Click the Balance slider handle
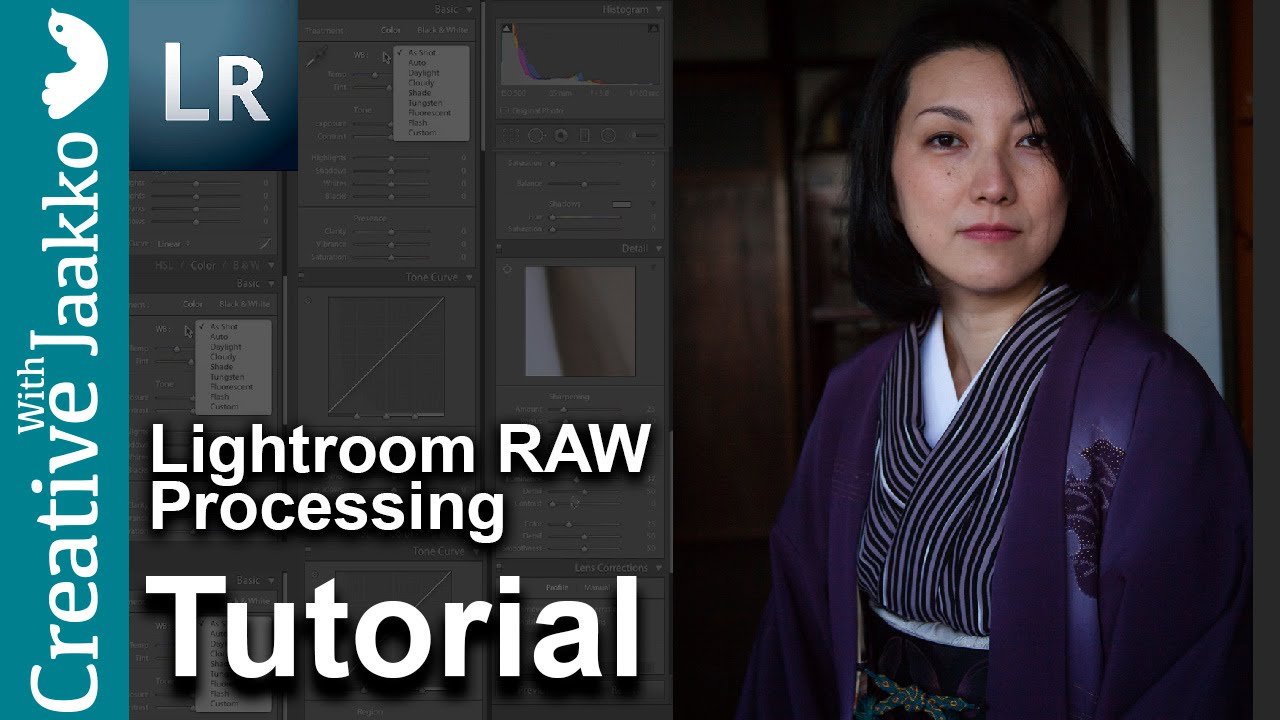The height and width of the screenshot is (720, 1280). [x=584, y=184]
